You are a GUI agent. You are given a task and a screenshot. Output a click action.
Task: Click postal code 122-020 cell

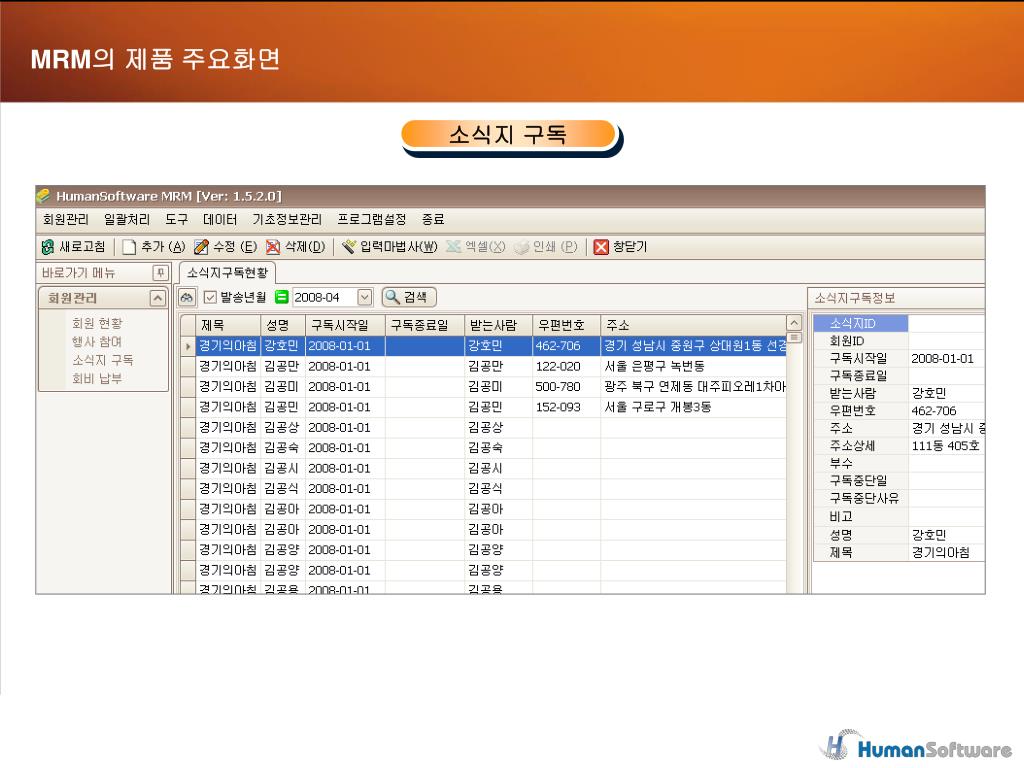coord(566,366)
